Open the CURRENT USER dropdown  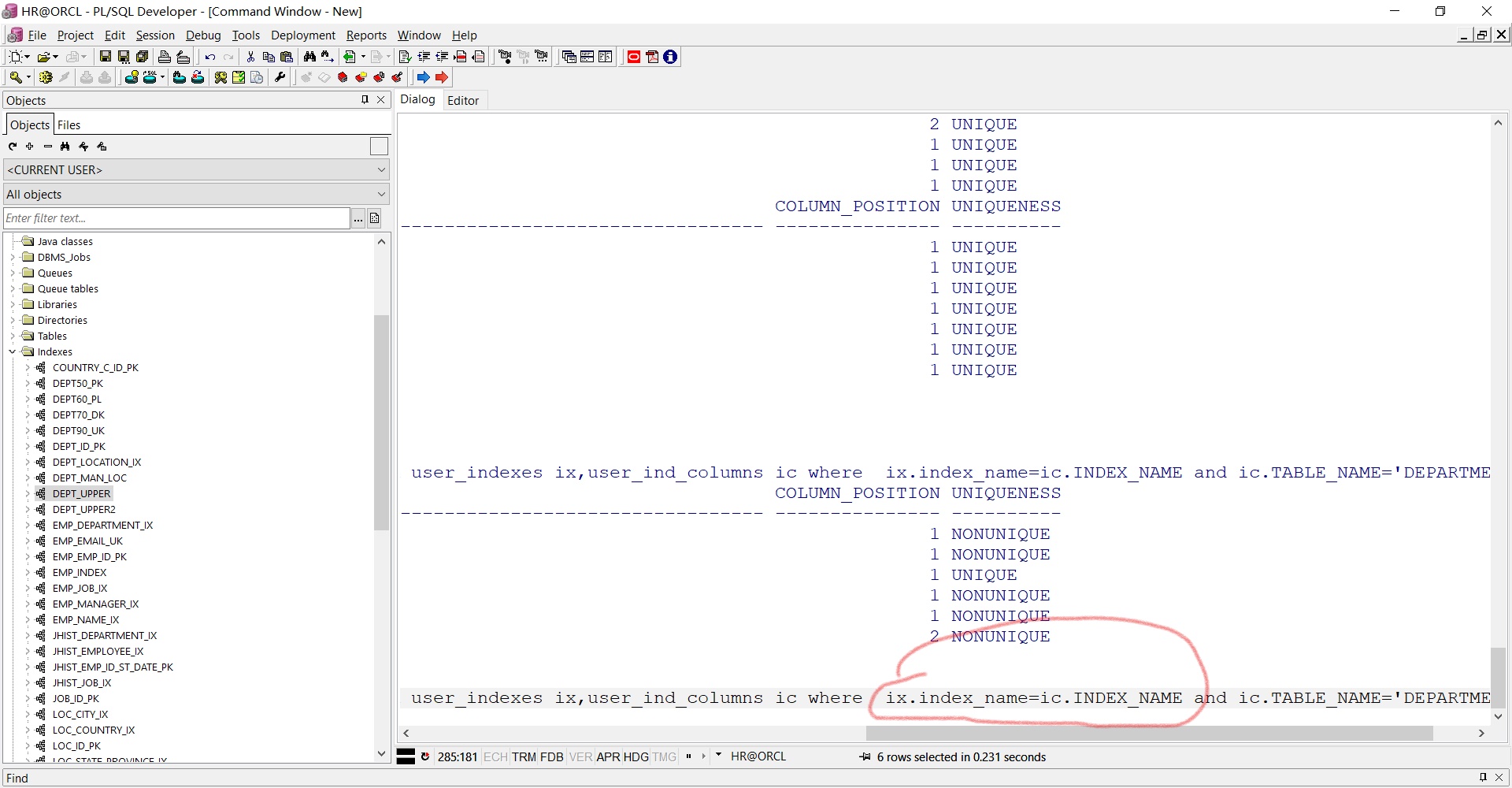[196, 170]
